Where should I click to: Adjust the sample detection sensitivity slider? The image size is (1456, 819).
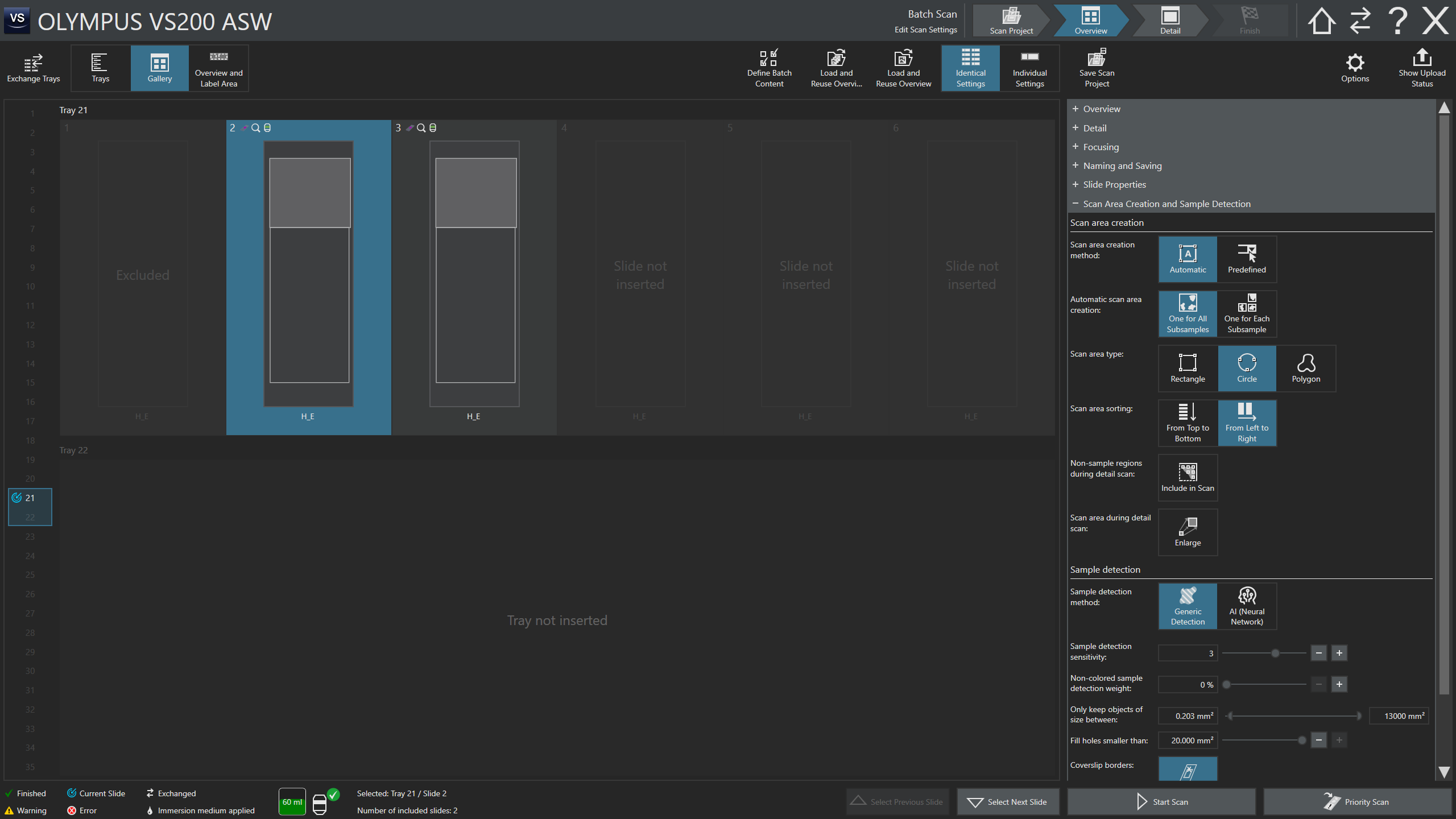[1275, 653]
